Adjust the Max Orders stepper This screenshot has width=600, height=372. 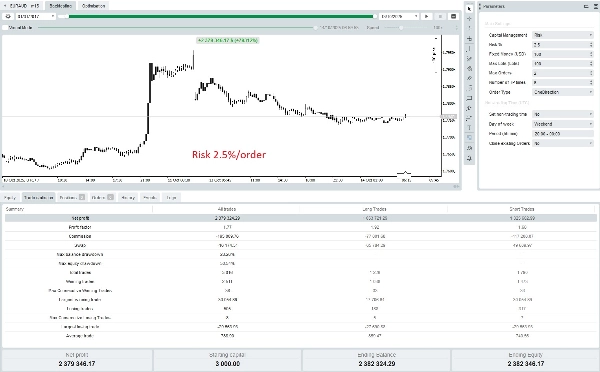(x=591, y=73)
